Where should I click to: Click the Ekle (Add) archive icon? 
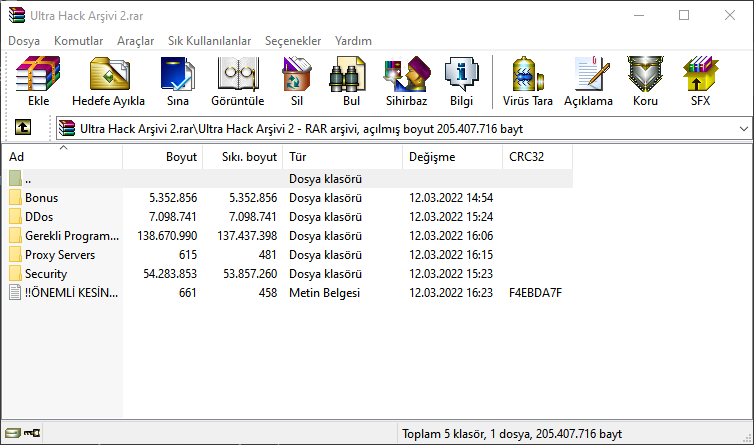point(38,74)
